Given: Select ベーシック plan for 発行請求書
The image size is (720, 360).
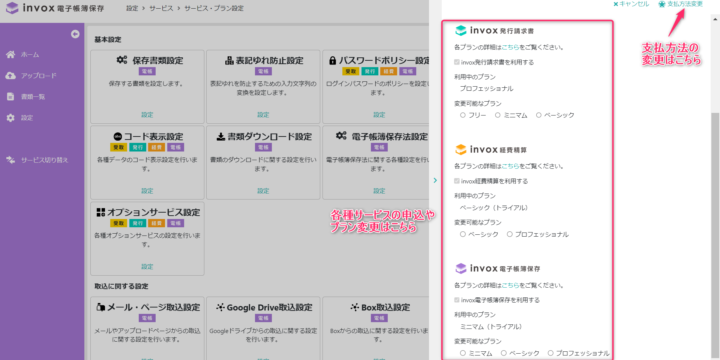Looking at the screenshot, I should 539,115.
